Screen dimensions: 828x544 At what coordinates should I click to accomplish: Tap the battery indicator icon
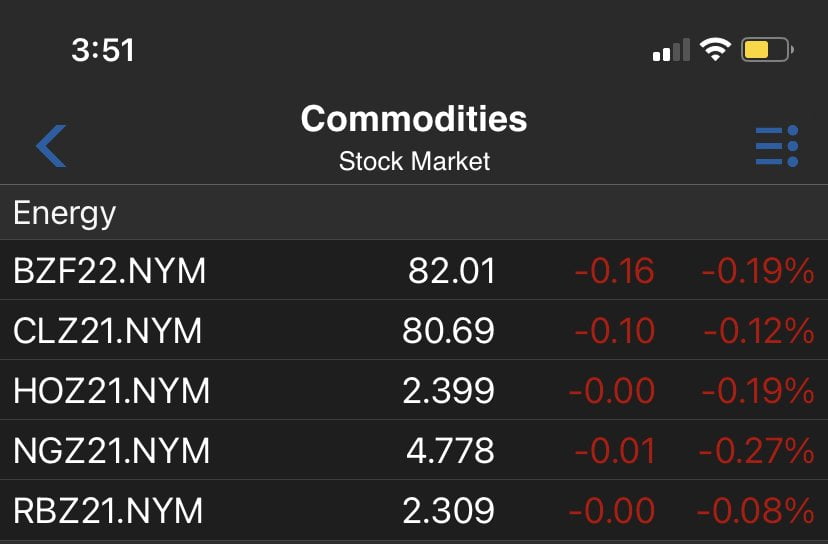767,49
